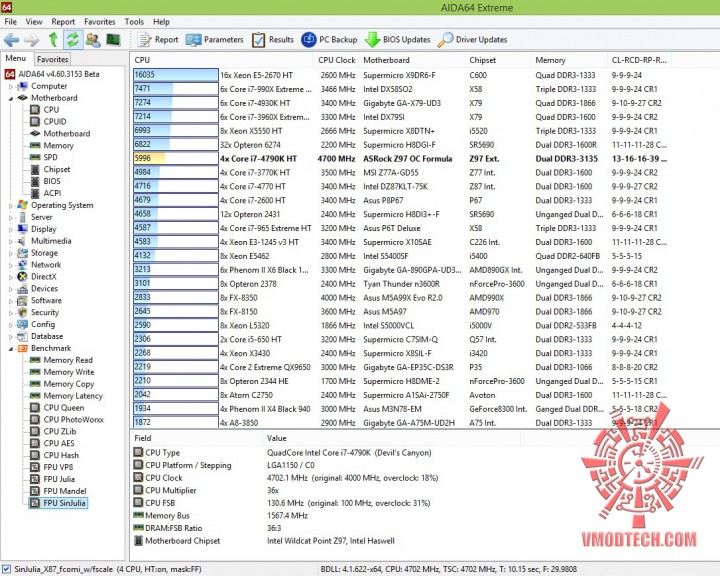Image resolution: width=720 pixels, height=576 pixels.
Task: Open the Help menu
Action: [x=161, y=22]
